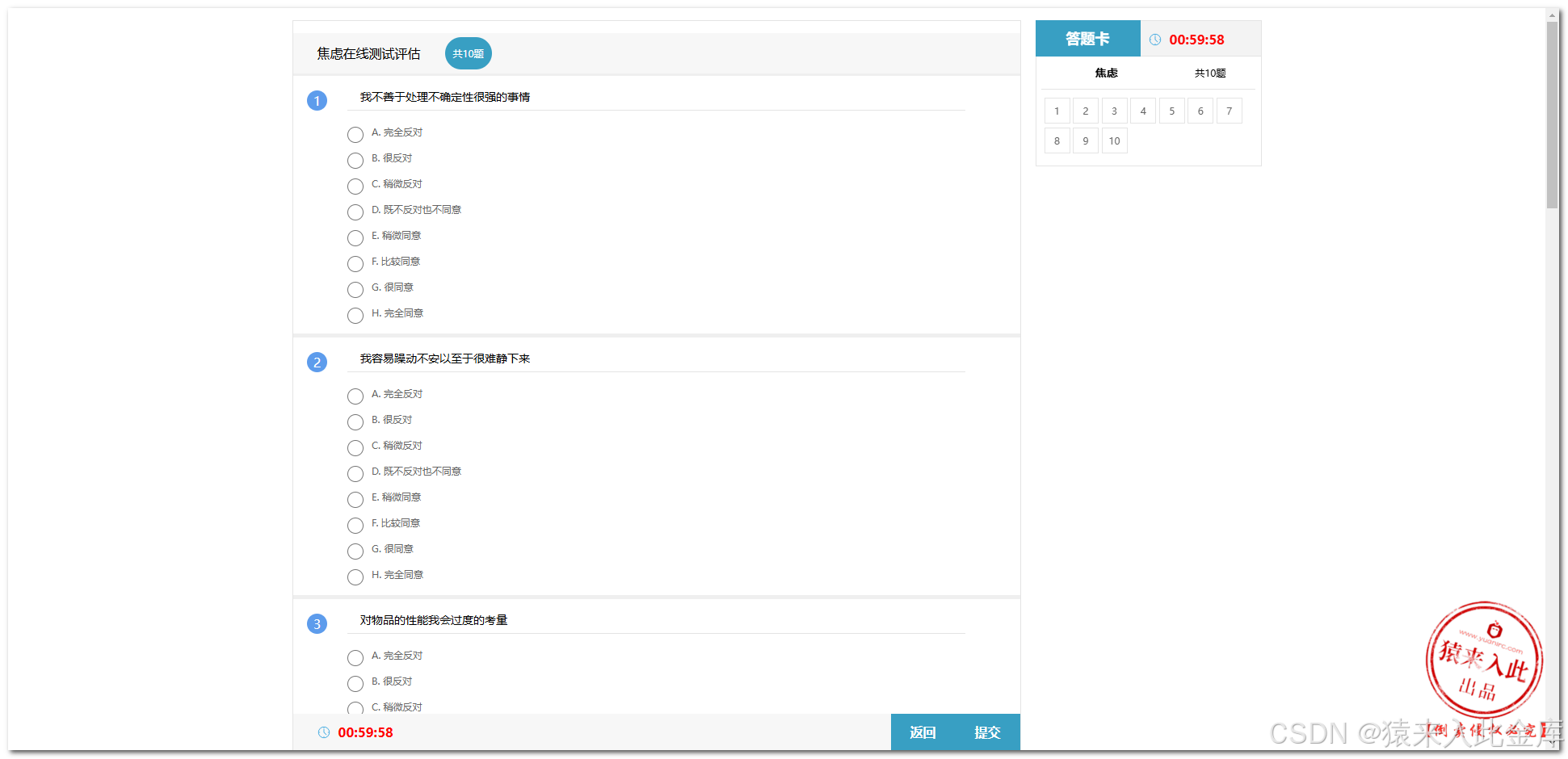
Task: Select option C 稍微反对 for question 2
Action: 355,448
